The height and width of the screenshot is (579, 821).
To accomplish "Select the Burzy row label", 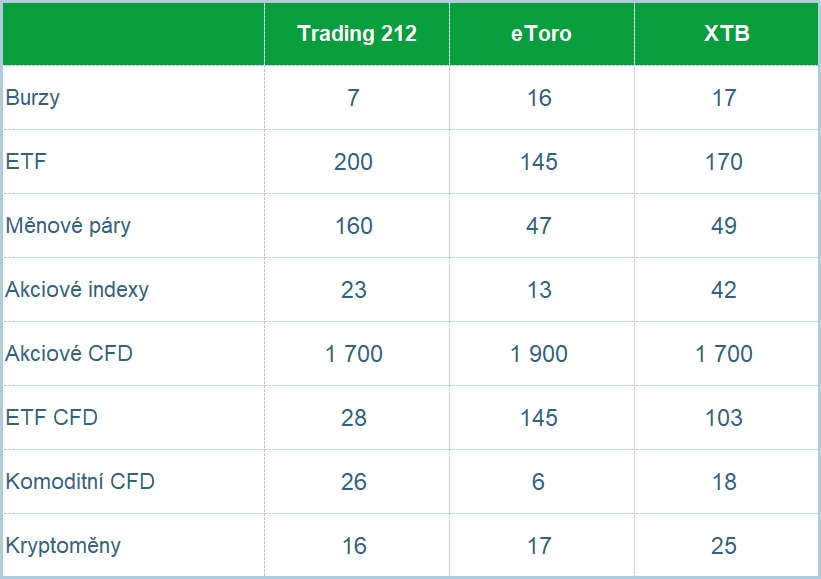I will (x=33, y=98).
